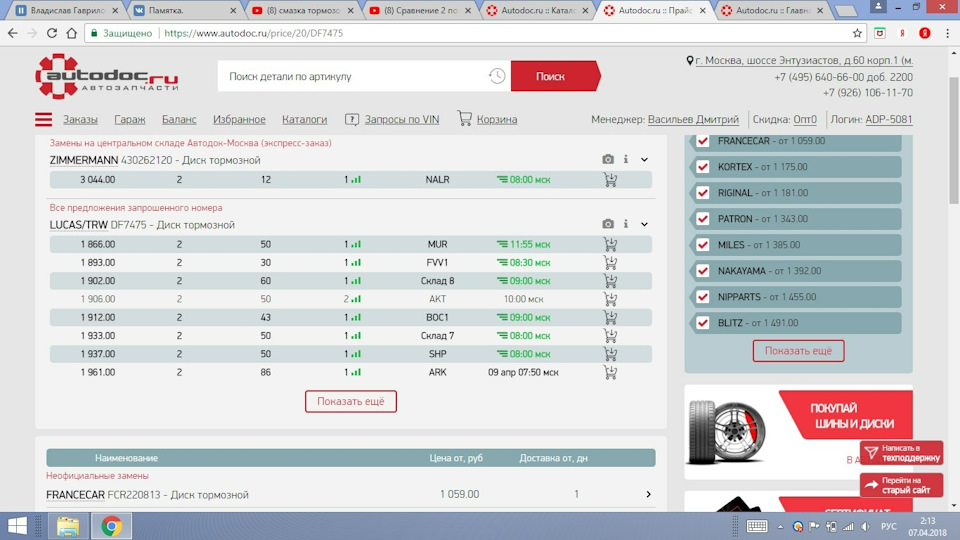
Task: Click the VIN request question icon
Action: click(x=351, y=119)
